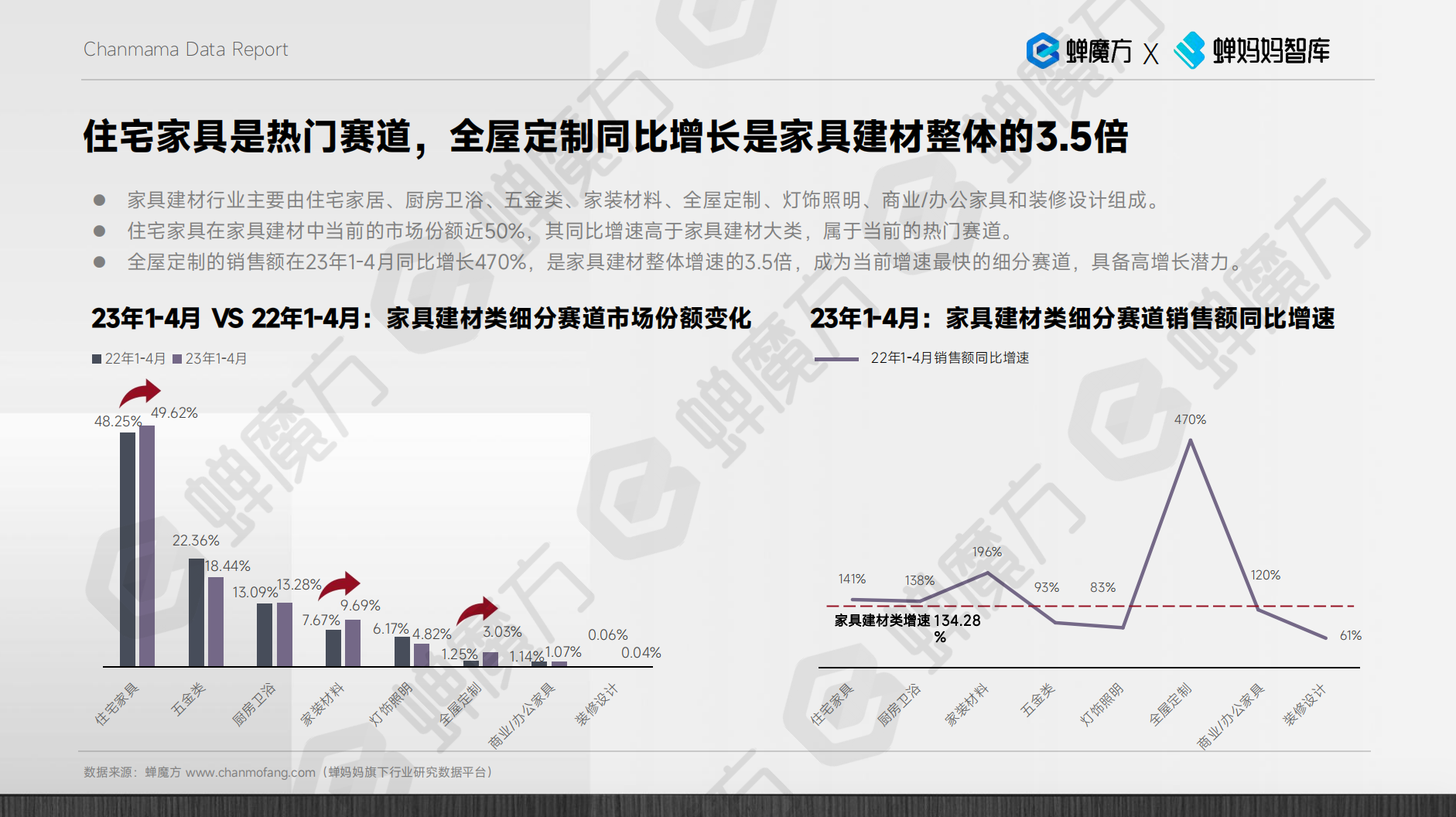Viewport: 1456px width, 817px height.
Task: Click the 9.69% data label
Action: [361, 606]
